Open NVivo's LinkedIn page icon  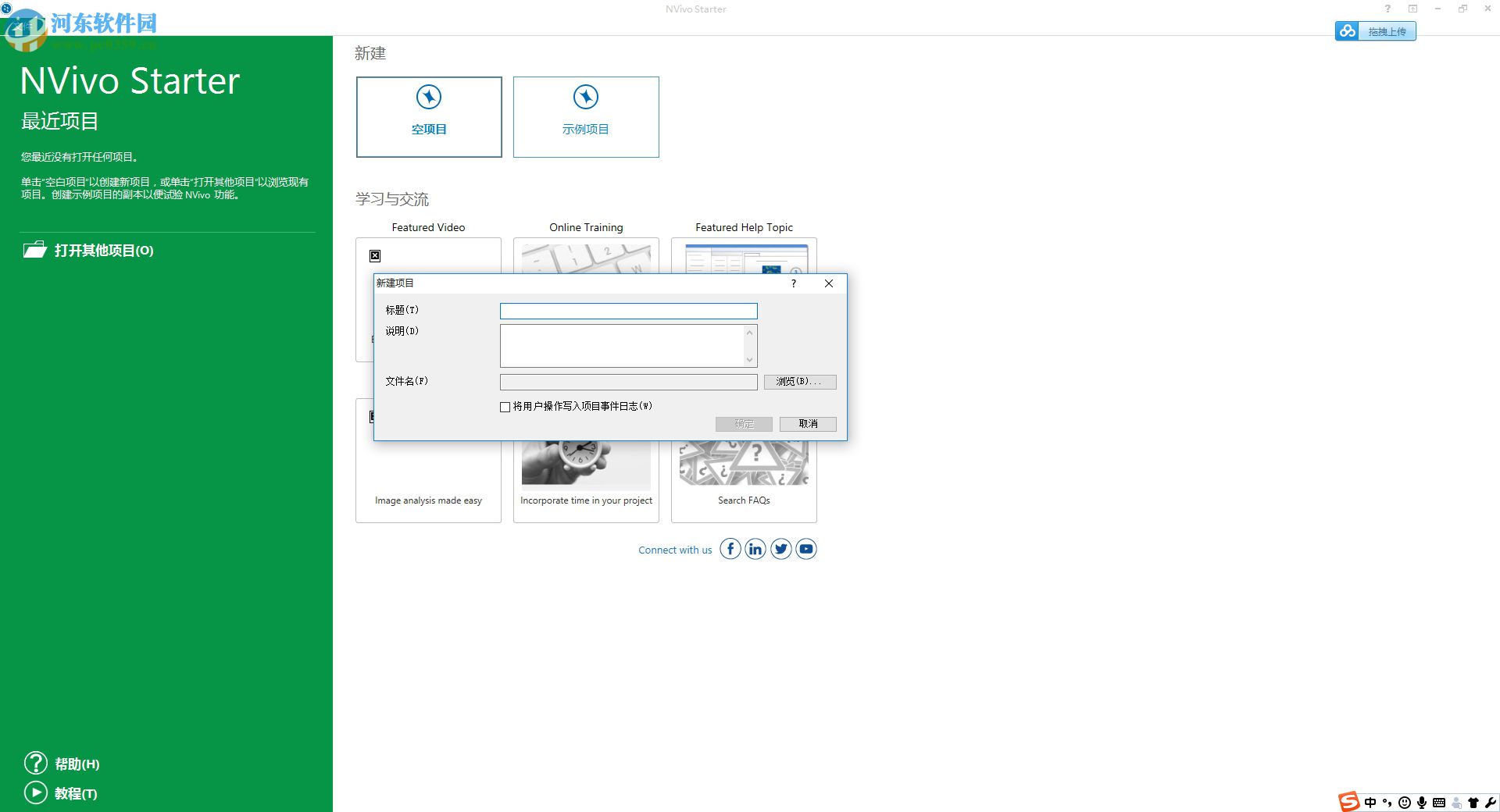coord(755,549)
